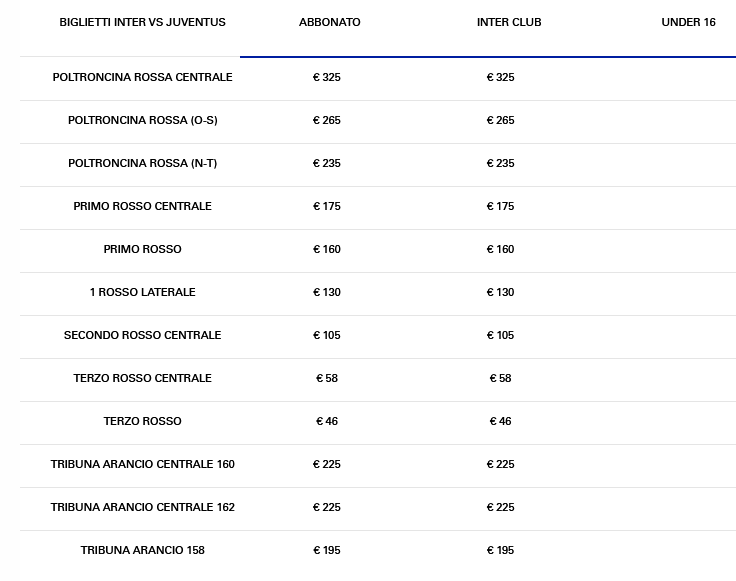736x581 pixels.
Task: Select the POLTRONCINA ROSSA CENTRALE row label
Action: tap(142, 77)
